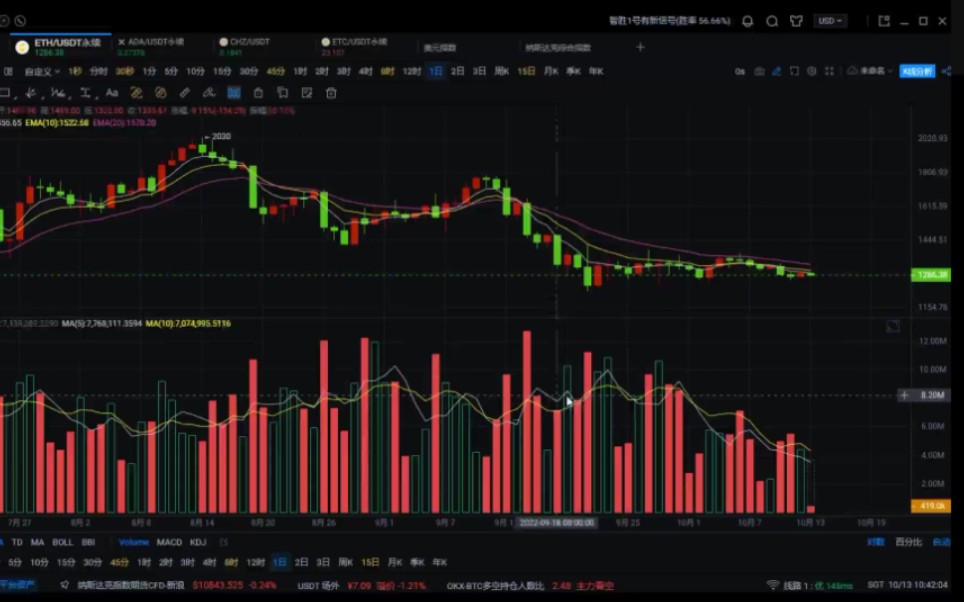This screenshot has height=602, width=964.
Task: Switch to the ADA/USDT perpetual tab
Action: tap(156, 42)
